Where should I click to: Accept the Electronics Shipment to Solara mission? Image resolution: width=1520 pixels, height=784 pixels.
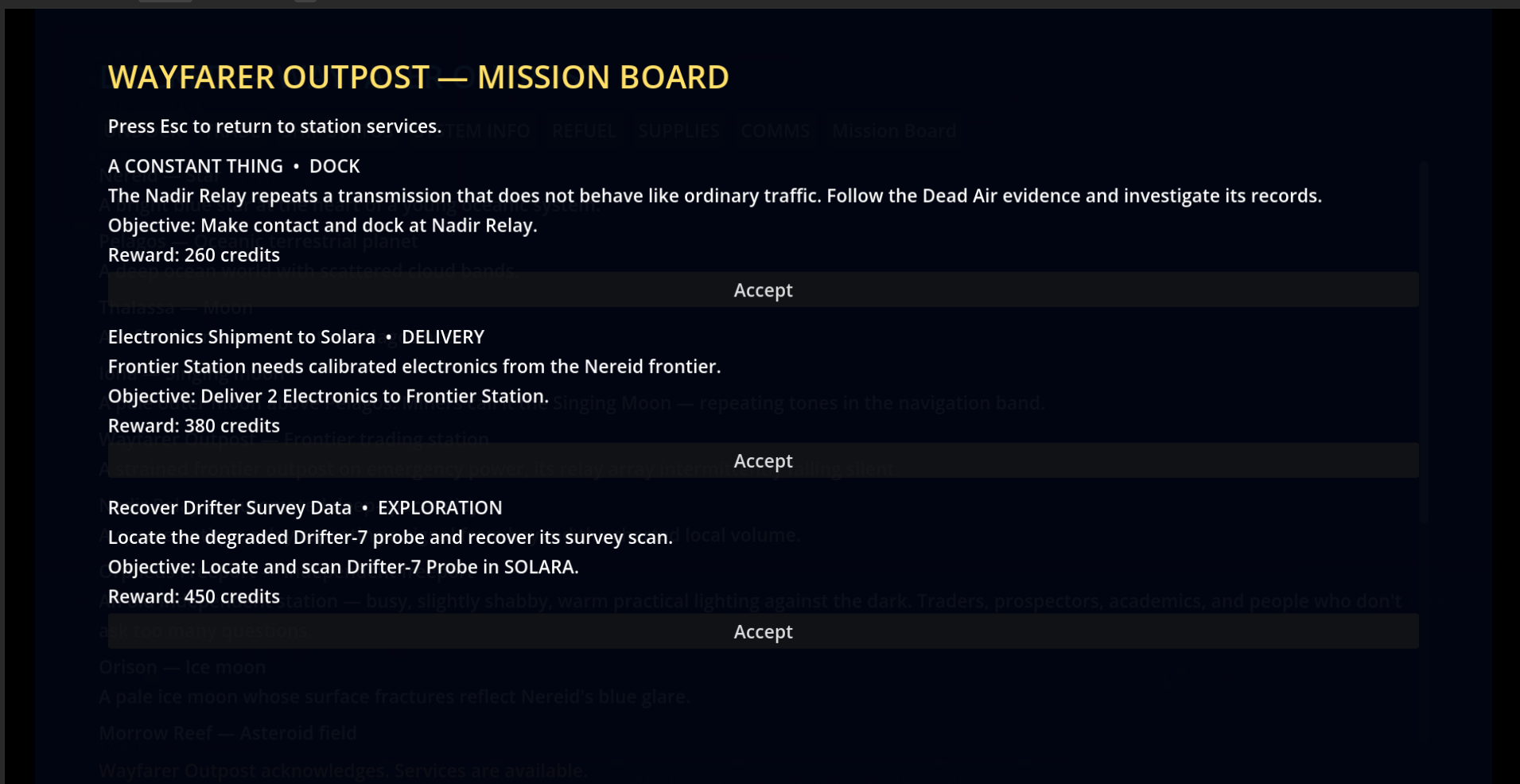coord(763,461)
